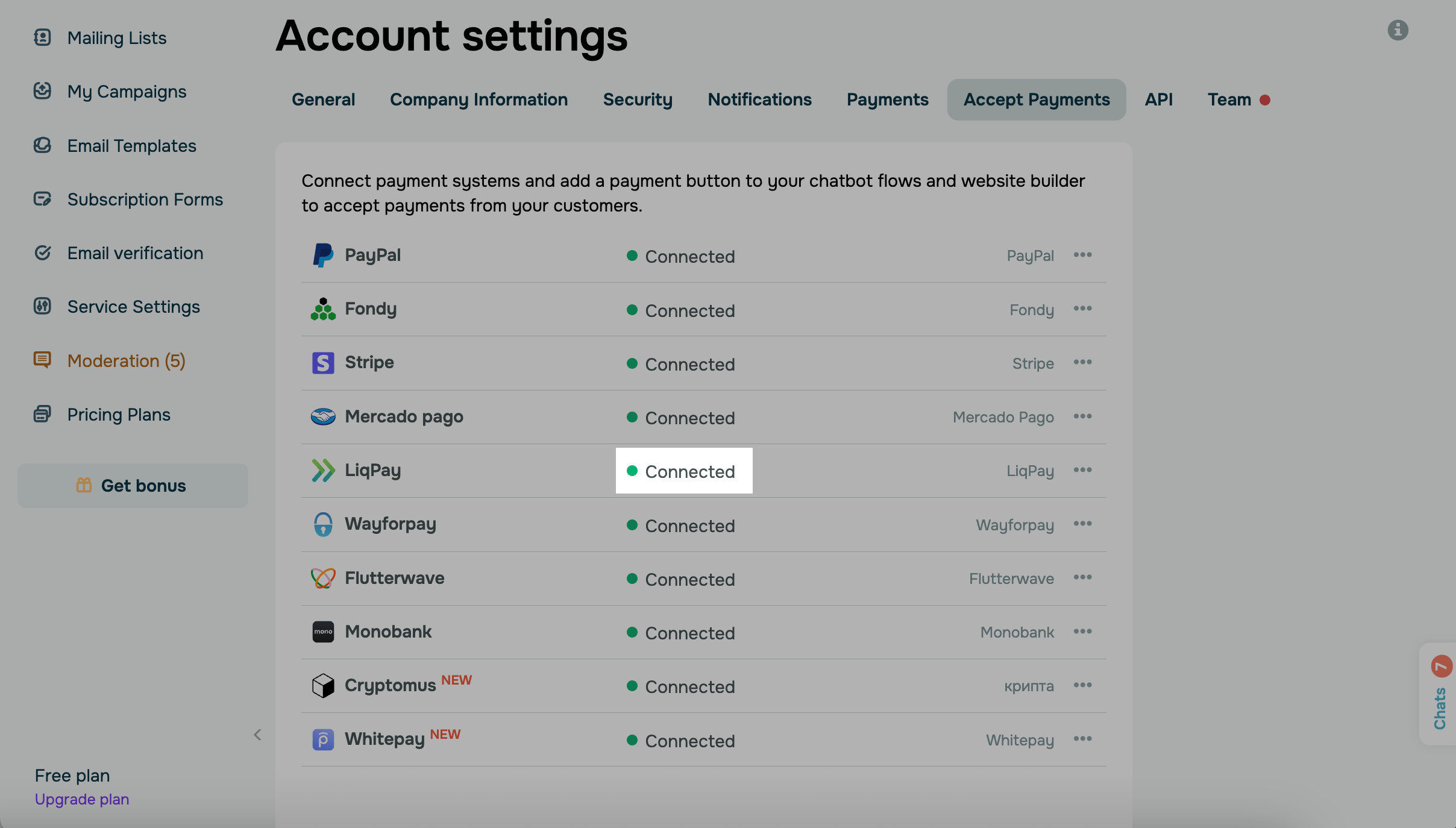Open the Notifications tab
Image resolution: width=1456 pixels, height=828 pixels.
click(759, 99)
